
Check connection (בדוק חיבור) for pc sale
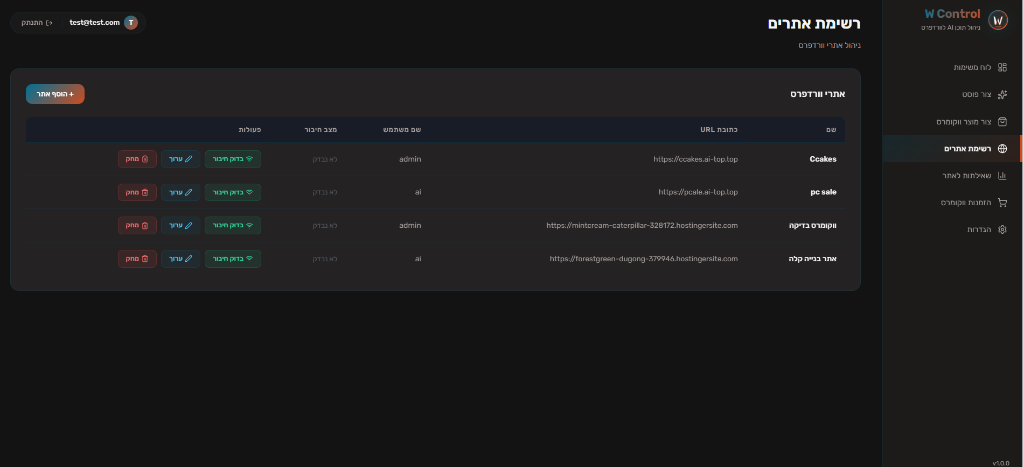tap(233, 192)
